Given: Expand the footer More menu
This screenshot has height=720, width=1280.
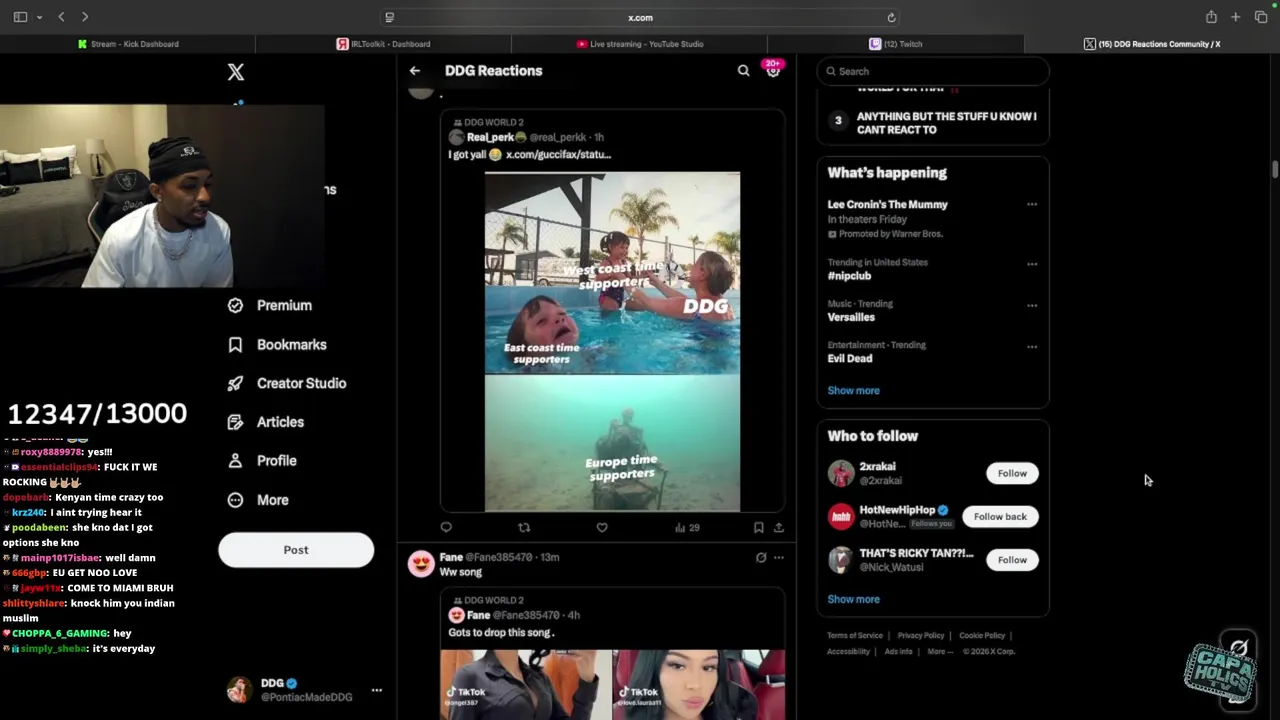Looking at the screenshot, I should coord(938,652).
